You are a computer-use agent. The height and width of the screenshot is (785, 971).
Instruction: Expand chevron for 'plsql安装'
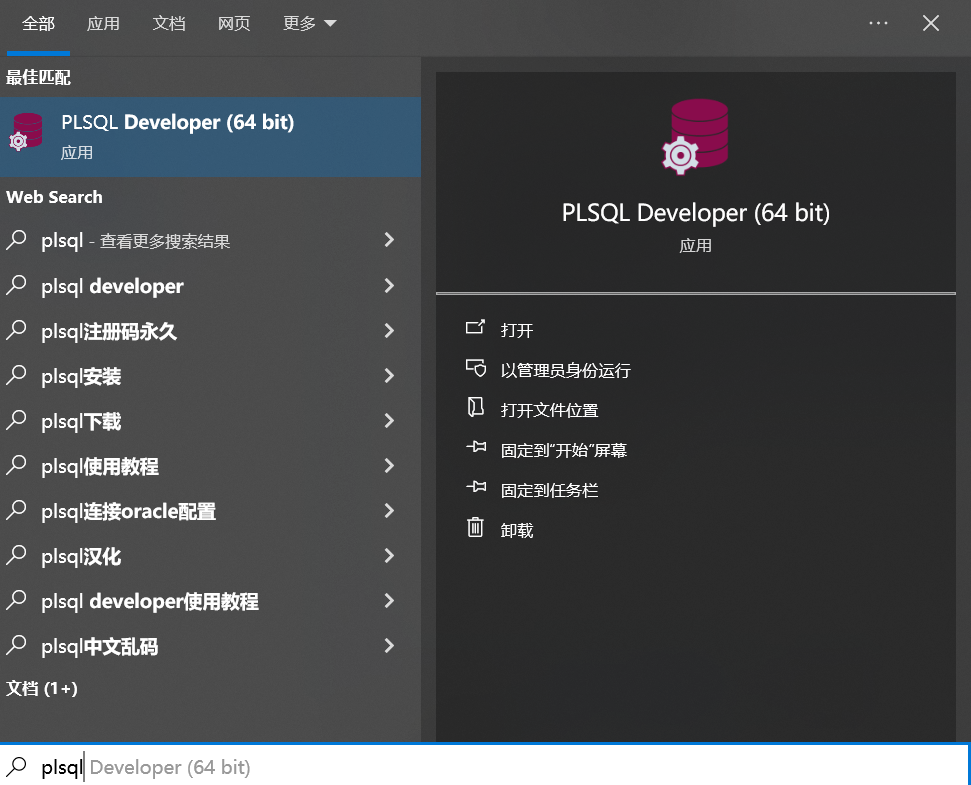pos(389,376)
